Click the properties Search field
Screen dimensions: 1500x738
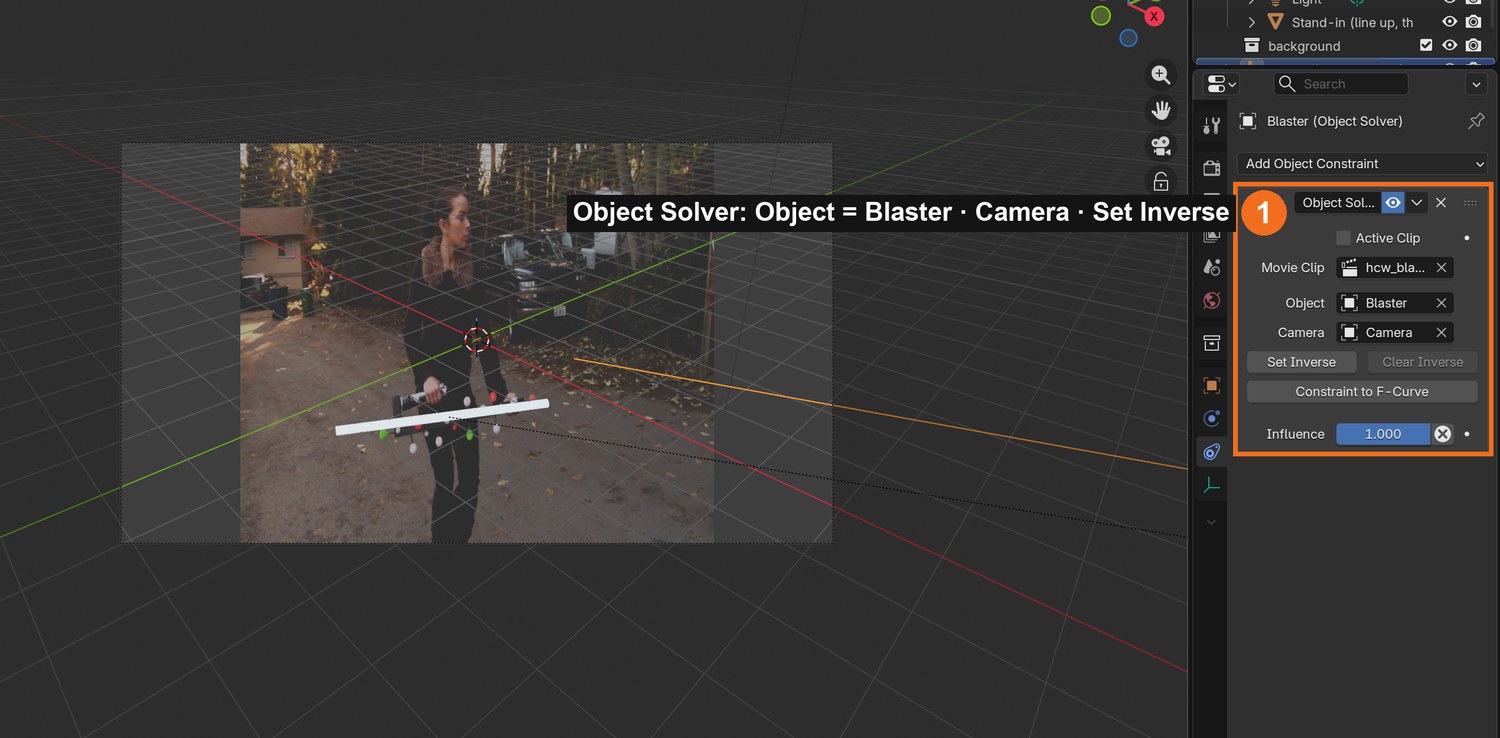pos(1340,84)
